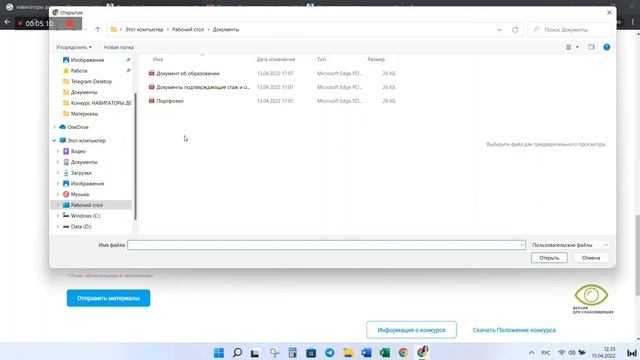The image size is (640, 360).
Task: Open the view mode dropdown arrow
Action: pos(577,47)
